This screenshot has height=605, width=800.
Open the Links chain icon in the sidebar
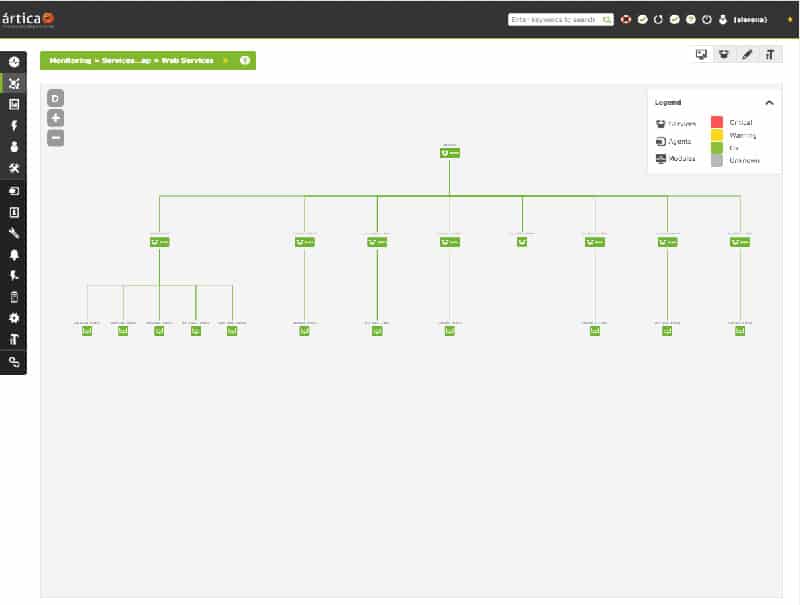tap(14, 362)
